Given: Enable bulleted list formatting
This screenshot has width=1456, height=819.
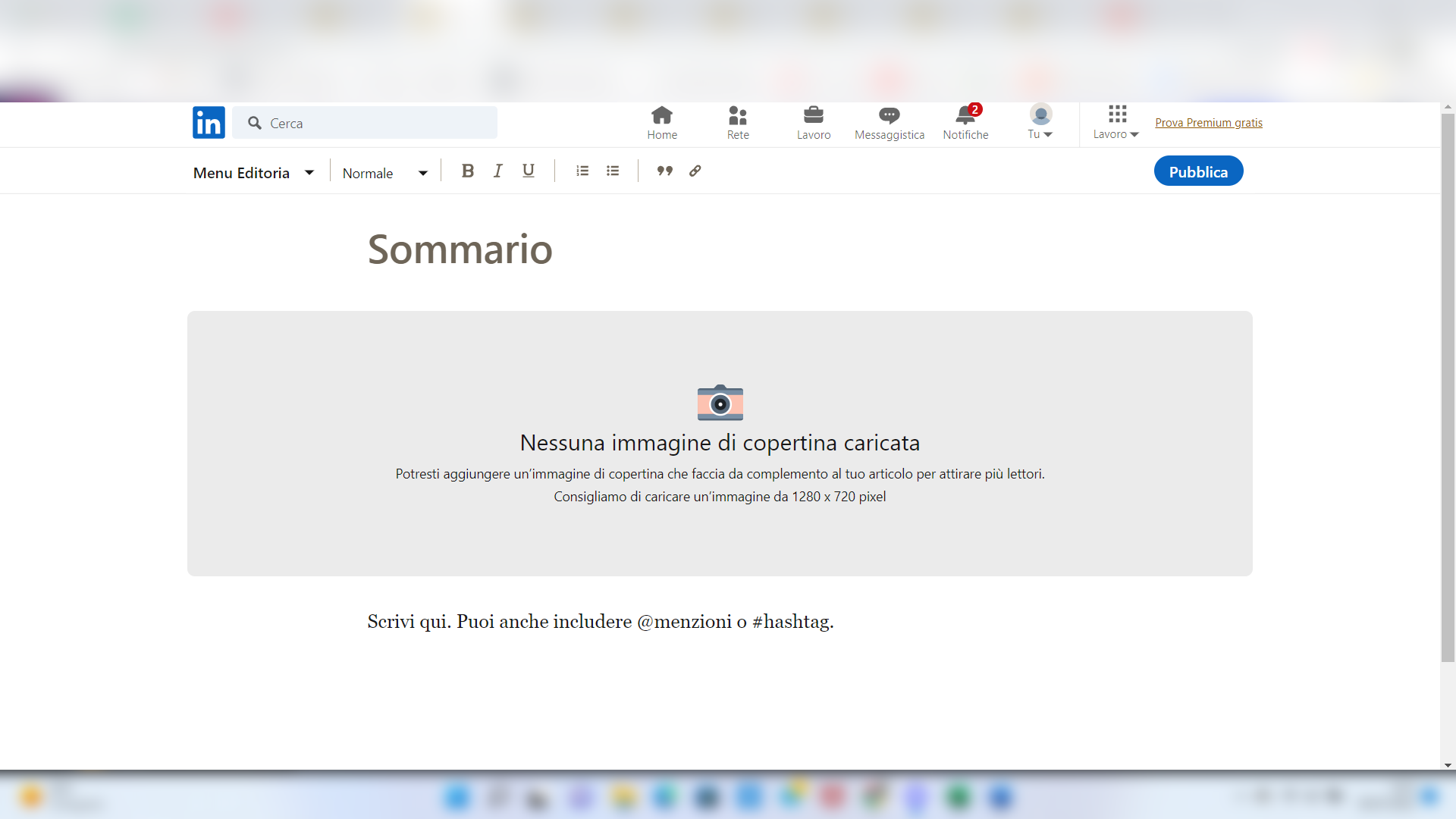Looking at the screenshot, I should pyautogui.click(x=613, y=171).
